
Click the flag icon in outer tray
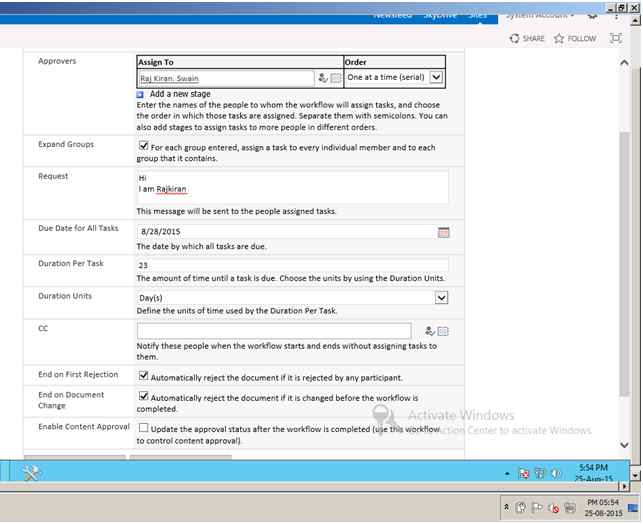tap(537, 508)
